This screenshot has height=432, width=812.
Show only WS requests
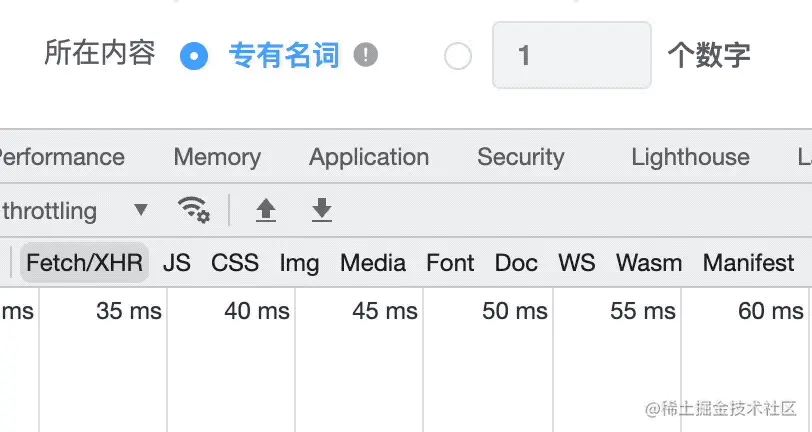coord(576,263)
